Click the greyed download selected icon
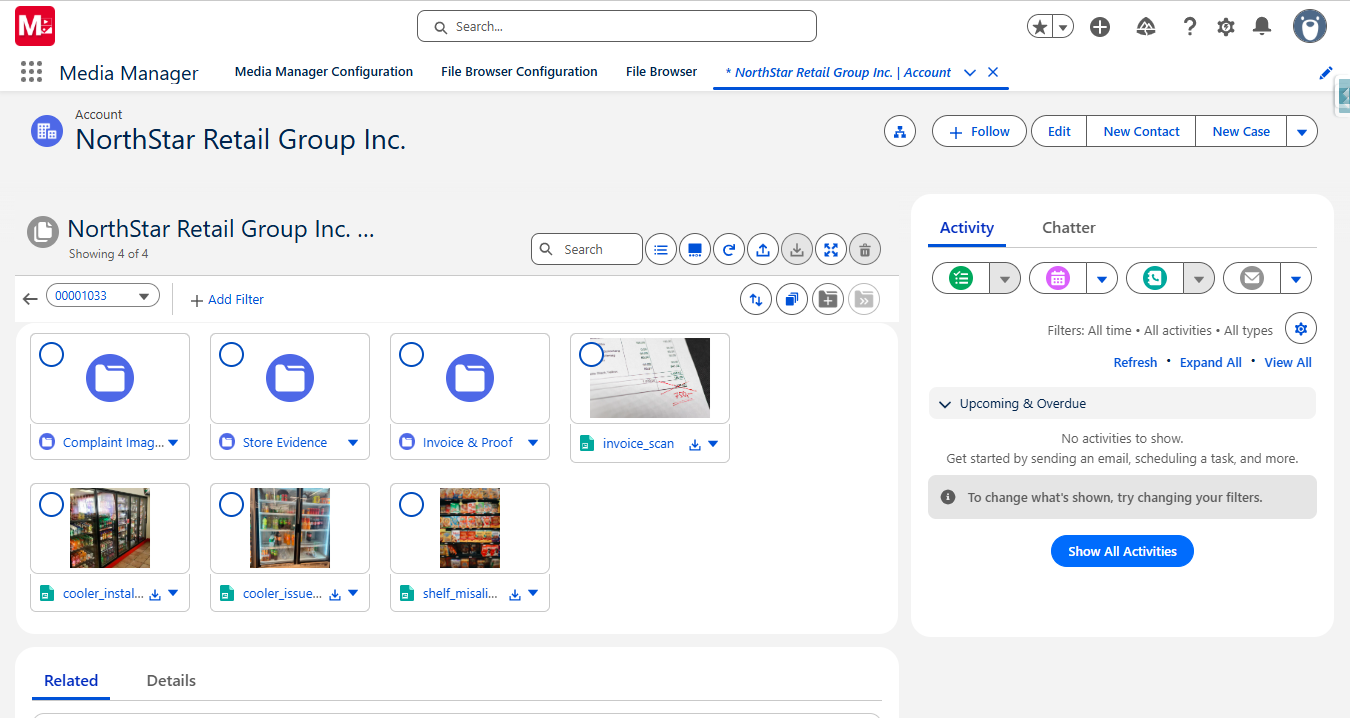The image size is (1350, 718). click(797, 250)
